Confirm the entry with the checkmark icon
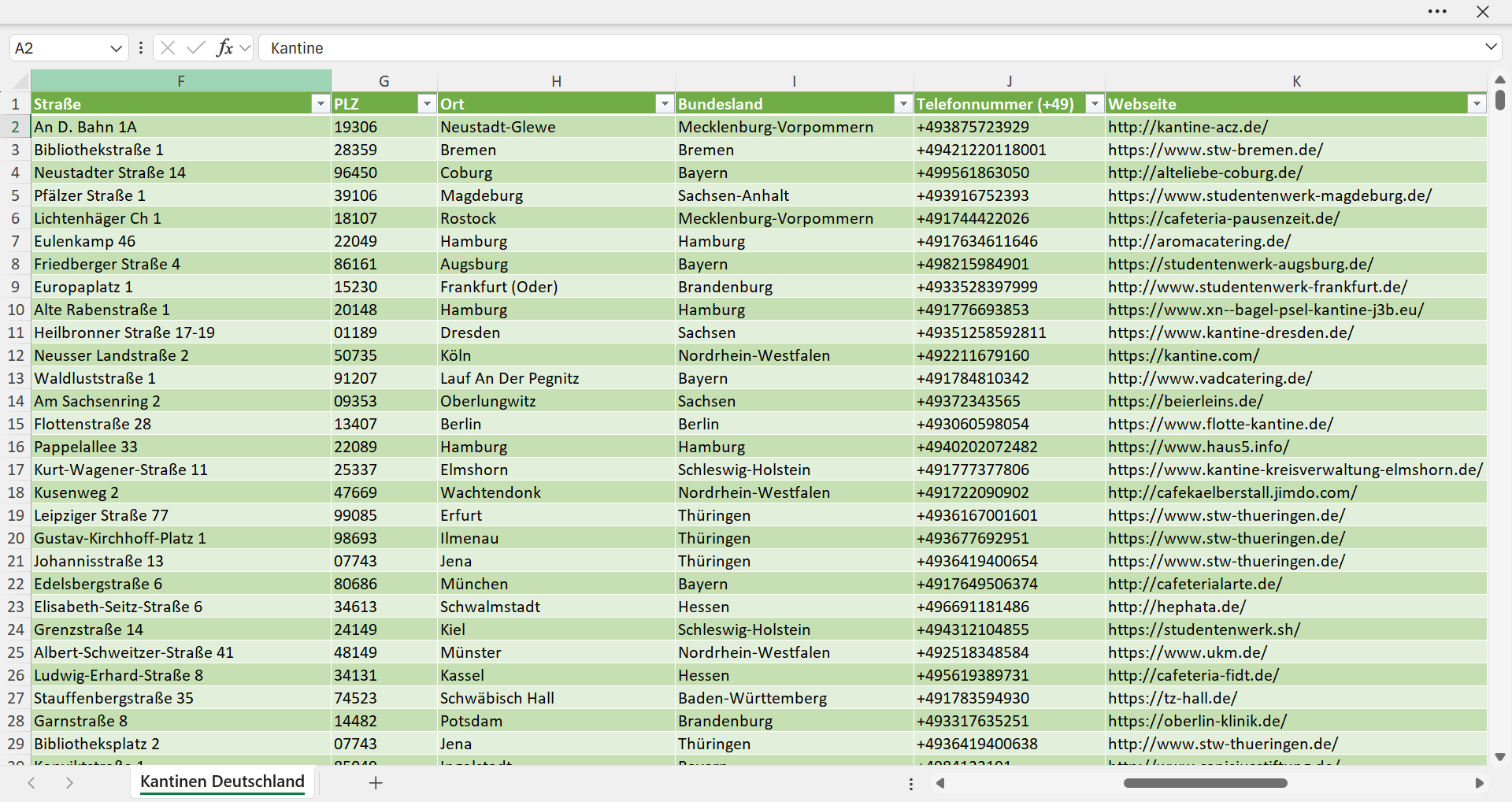Screen dimensions: 1512x802 (196, 48)
